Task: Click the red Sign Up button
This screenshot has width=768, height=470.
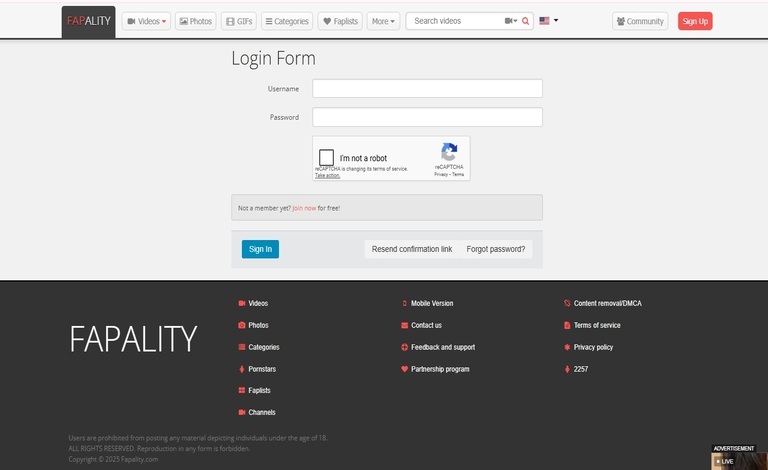Action: (695, 21)
